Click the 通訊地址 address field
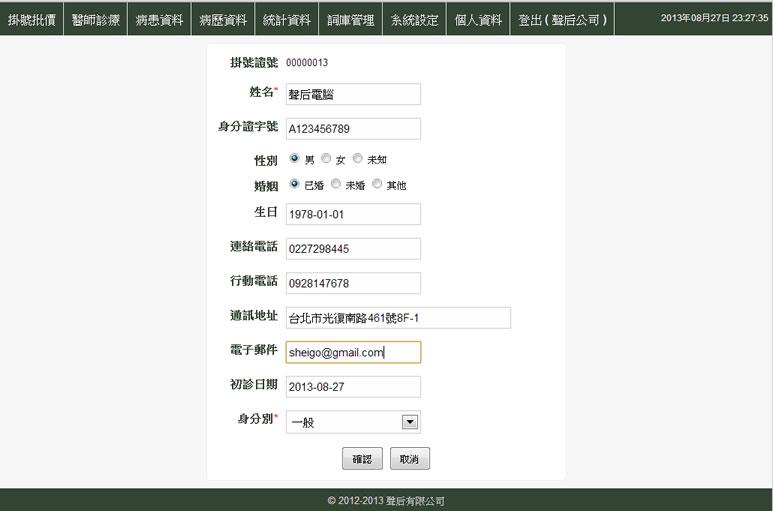Image resolution: width=773 pixels, height=511 pixels. coord(398,318)
